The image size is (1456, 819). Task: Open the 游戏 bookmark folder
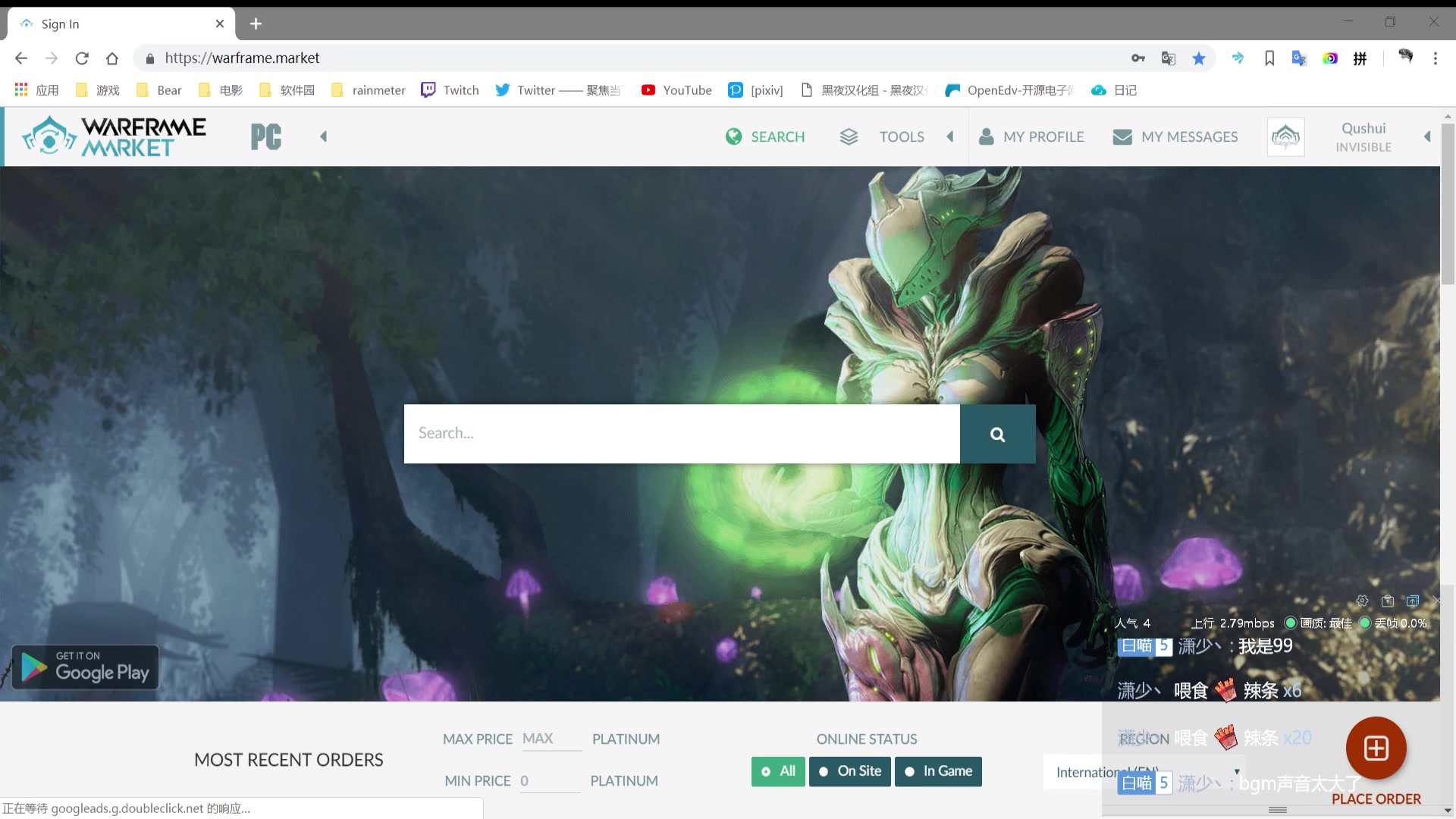(x=98, y=90)
